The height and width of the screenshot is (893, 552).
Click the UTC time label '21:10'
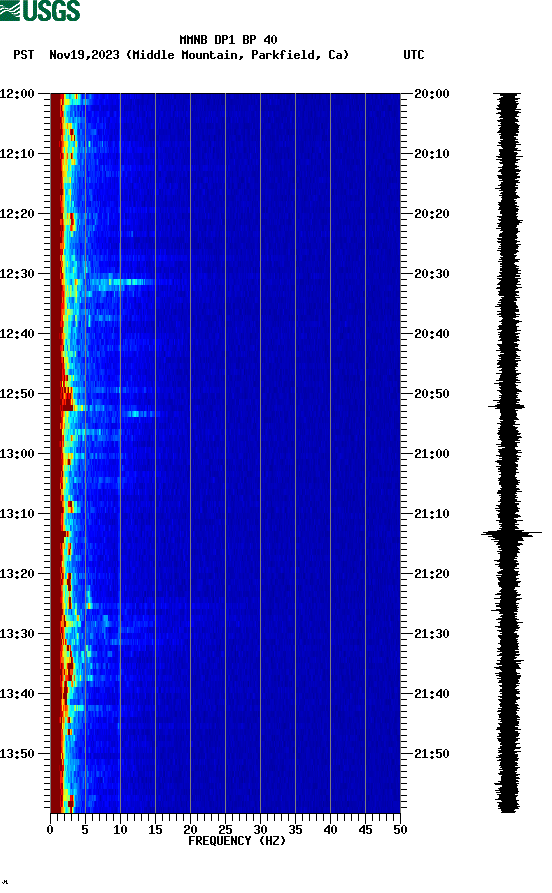point(432,514)
